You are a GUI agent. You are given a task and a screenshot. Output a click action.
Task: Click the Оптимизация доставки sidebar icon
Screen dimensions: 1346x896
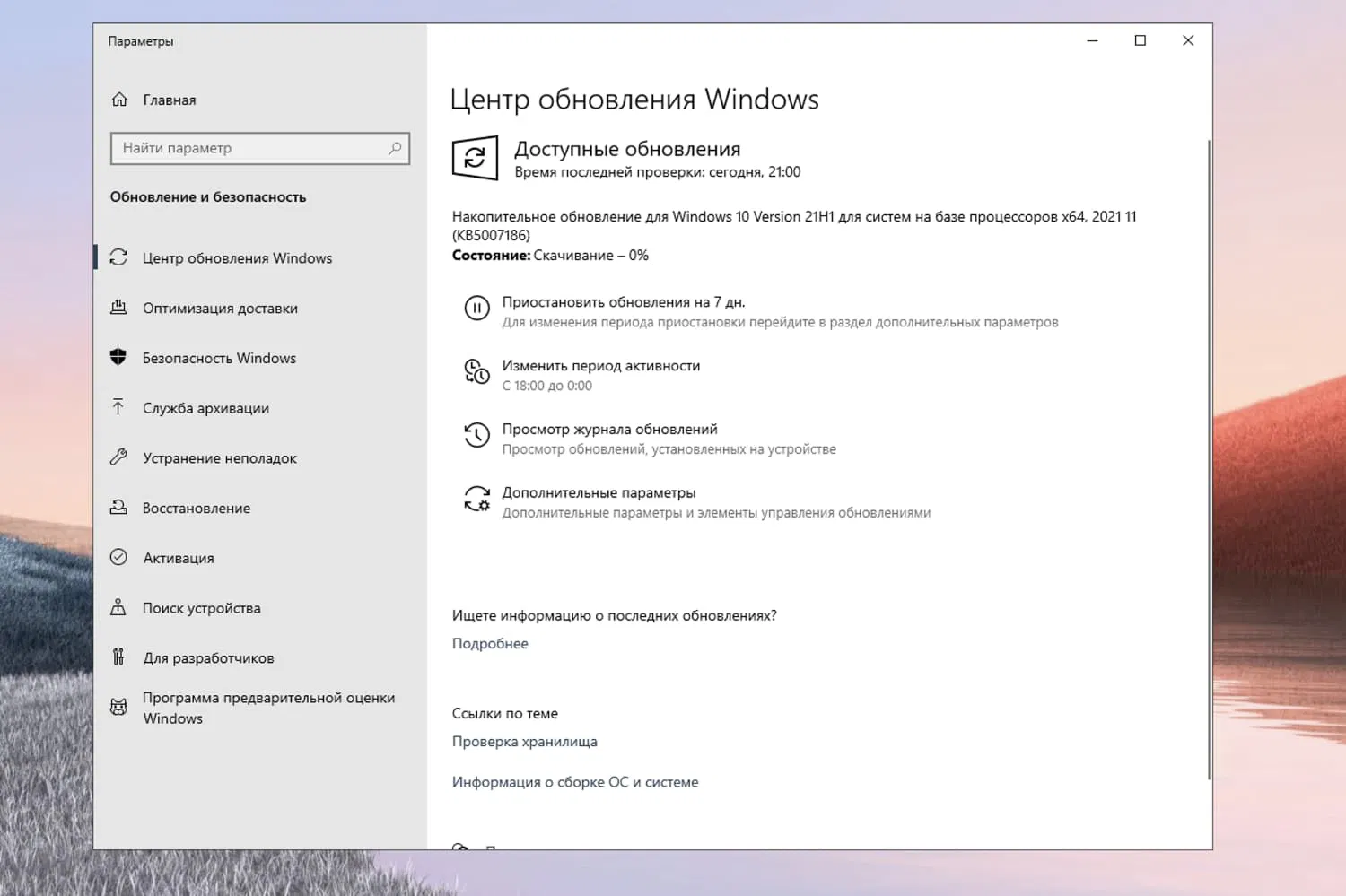[119, 308]
